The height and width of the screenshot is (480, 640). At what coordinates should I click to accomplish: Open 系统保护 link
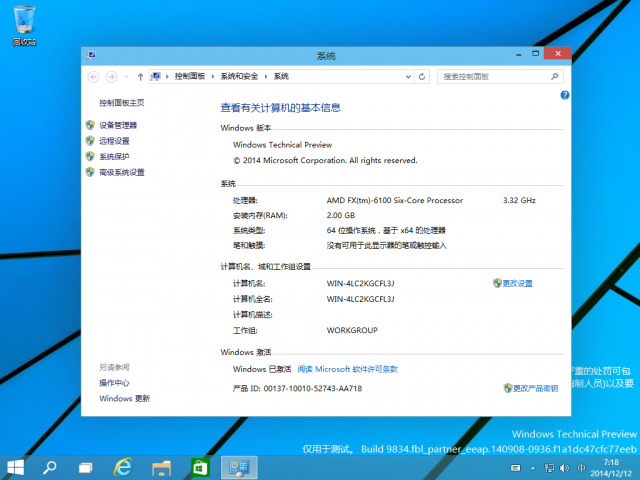(114, 156)
